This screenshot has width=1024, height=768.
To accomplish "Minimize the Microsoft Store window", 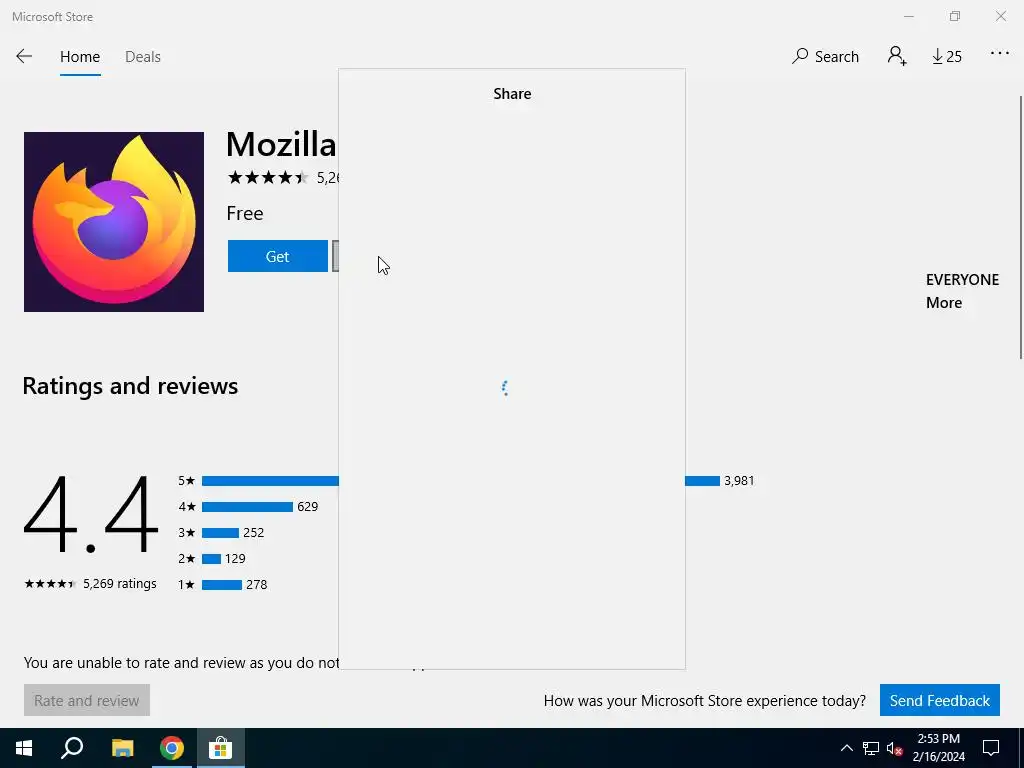I will [908, 16].
